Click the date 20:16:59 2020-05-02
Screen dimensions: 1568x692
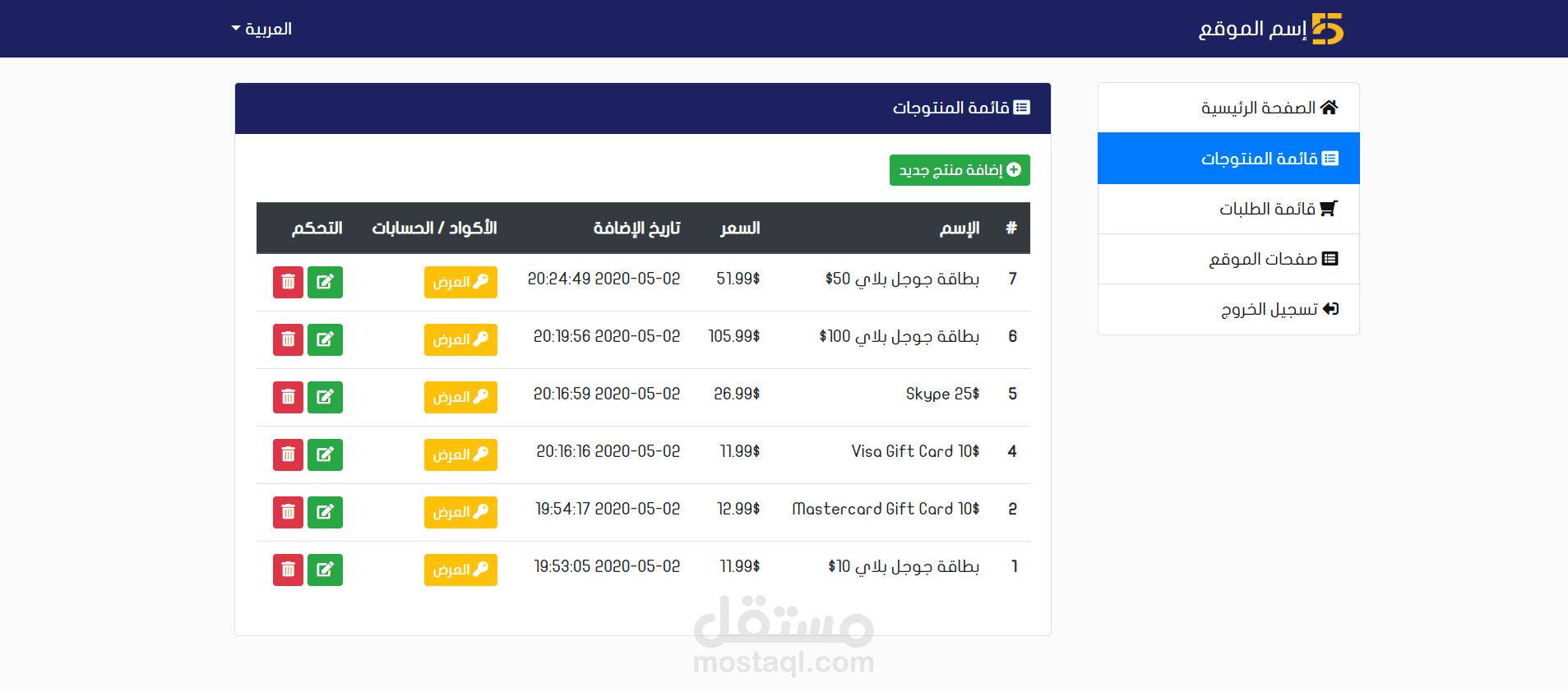pyautogui.click(x=607, y=394)
